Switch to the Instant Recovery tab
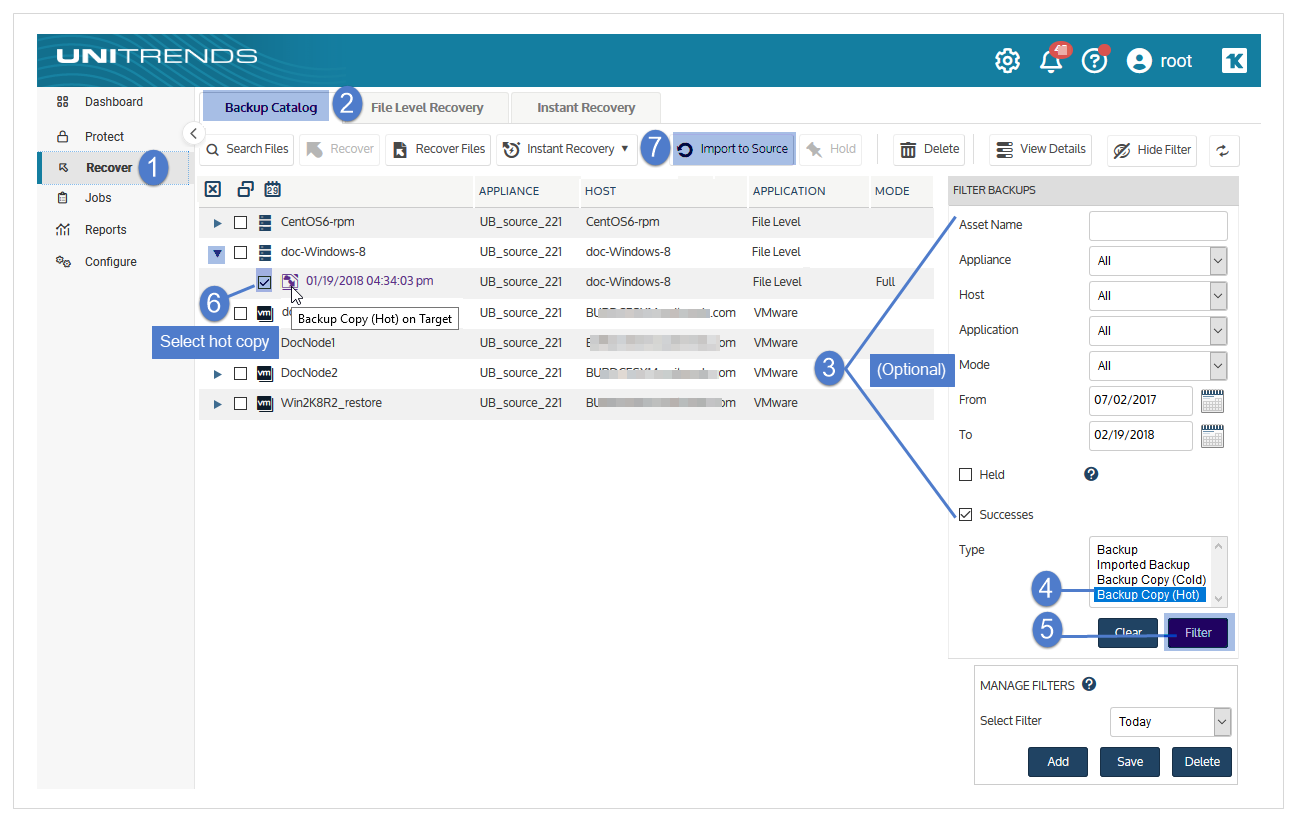 click(586, 108)
